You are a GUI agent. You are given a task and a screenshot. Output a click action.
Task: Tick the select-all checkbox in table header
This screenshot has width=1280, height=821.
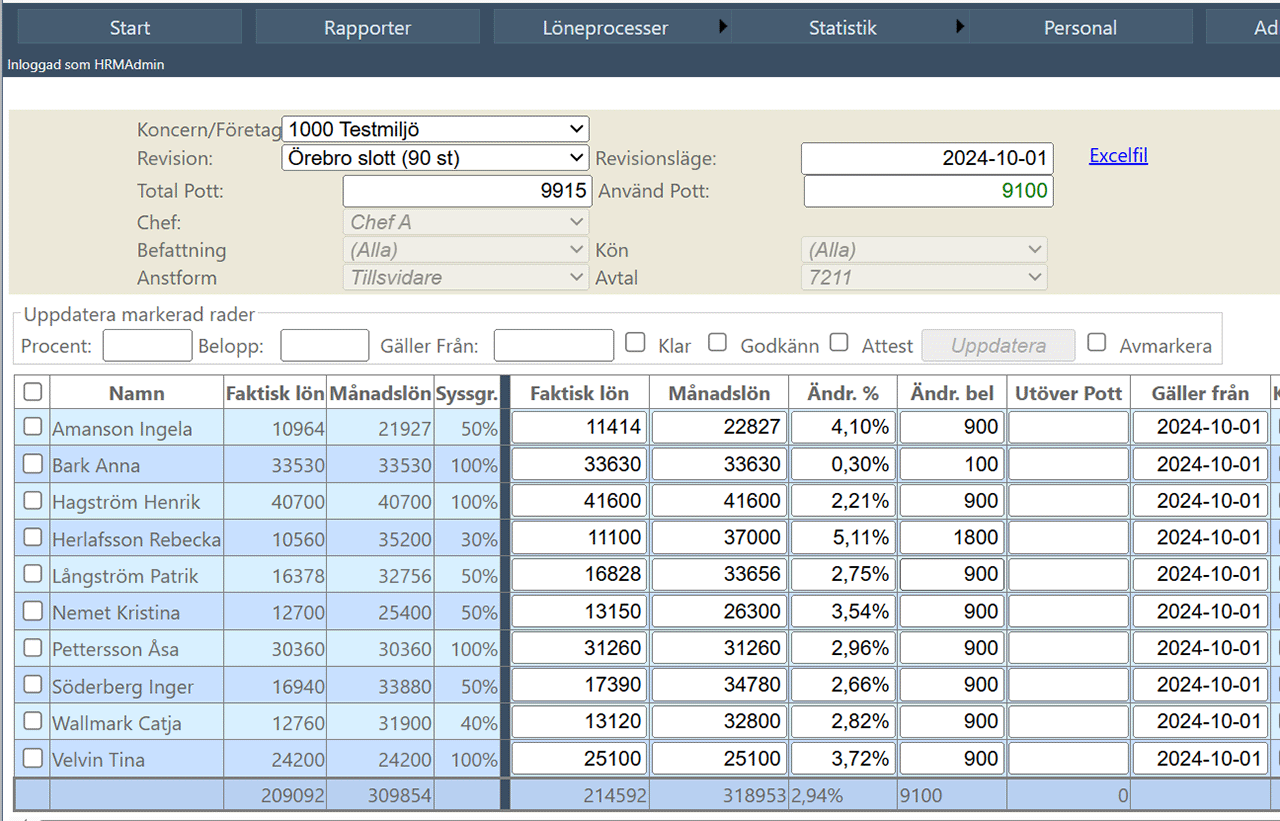(x=33, y=392)
